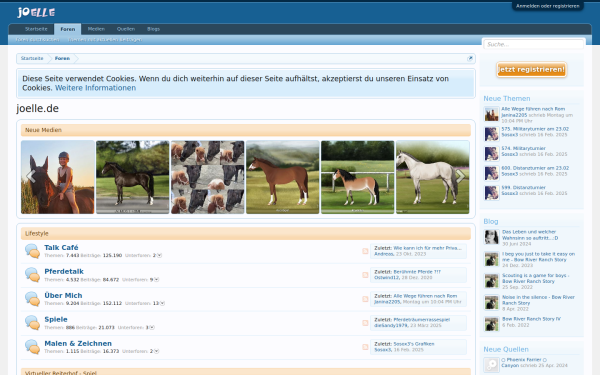Open avatar beside '575. Militaryturnier am 23.02'
Image resolution: width=600 pixels, height=375 pixels.
point(491,134)
